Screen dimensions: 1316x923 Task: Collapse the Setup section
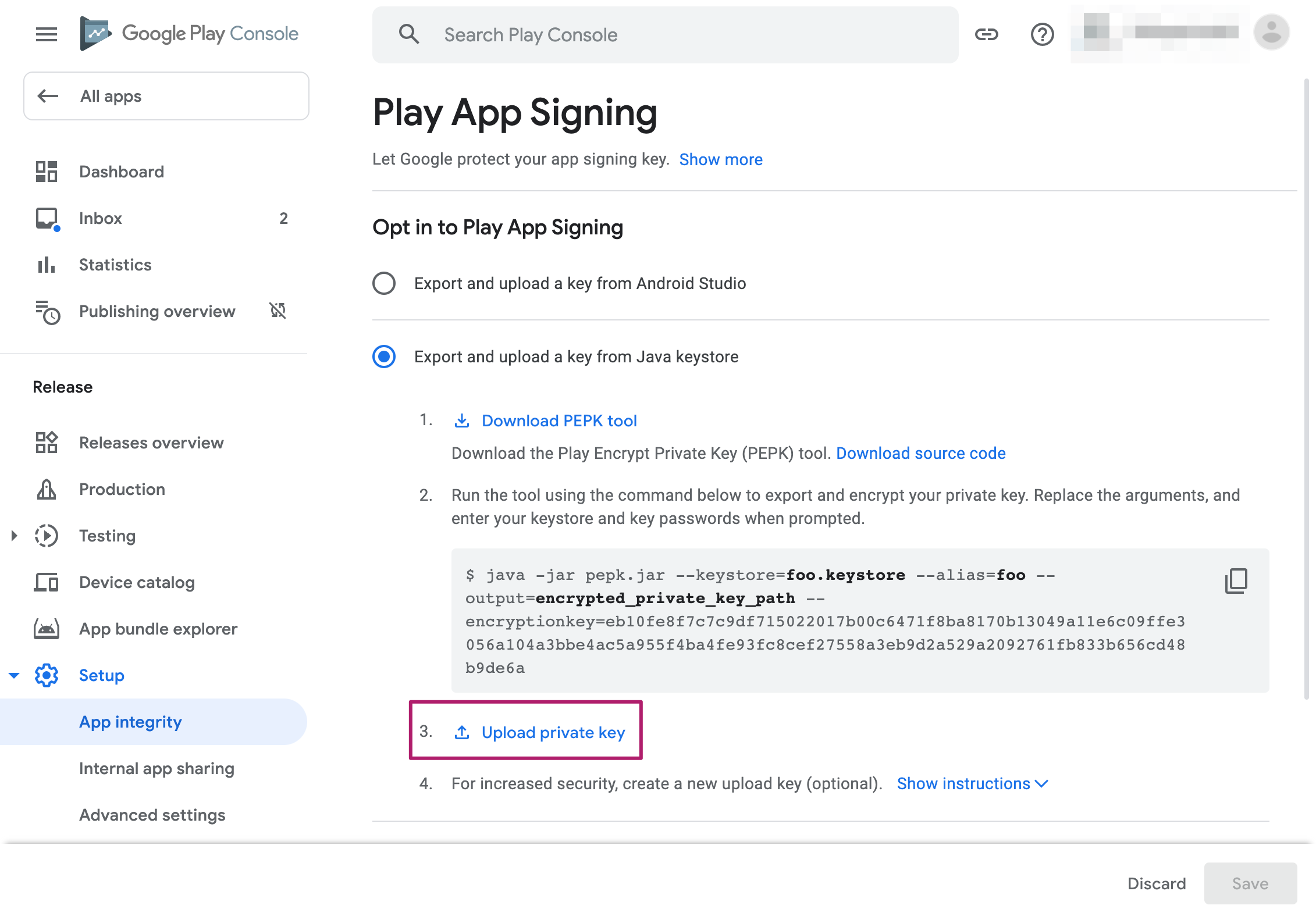point(13,675)
